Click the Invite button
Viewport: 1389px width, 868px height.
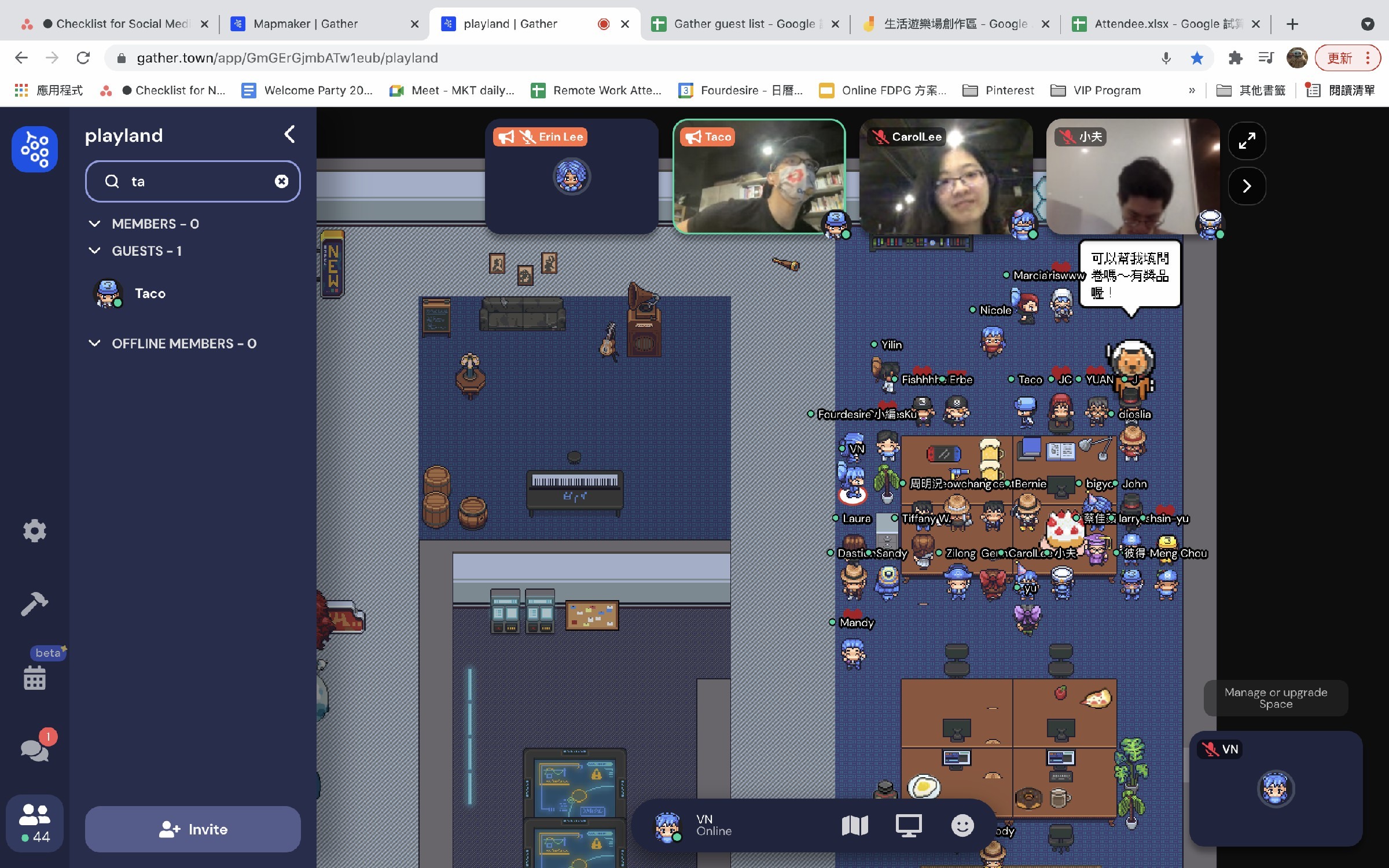(193, 829)
